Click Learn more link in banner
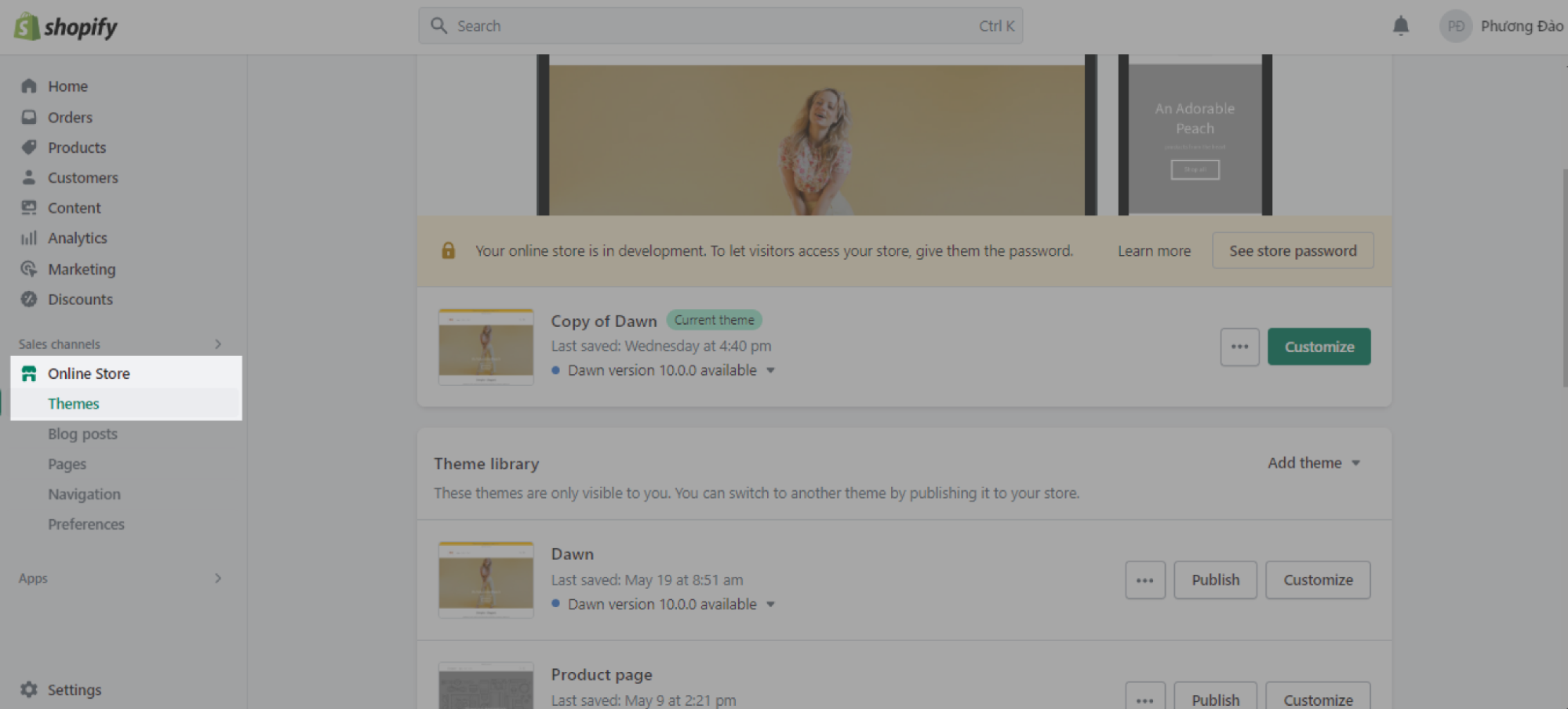 pos(1154,251)
